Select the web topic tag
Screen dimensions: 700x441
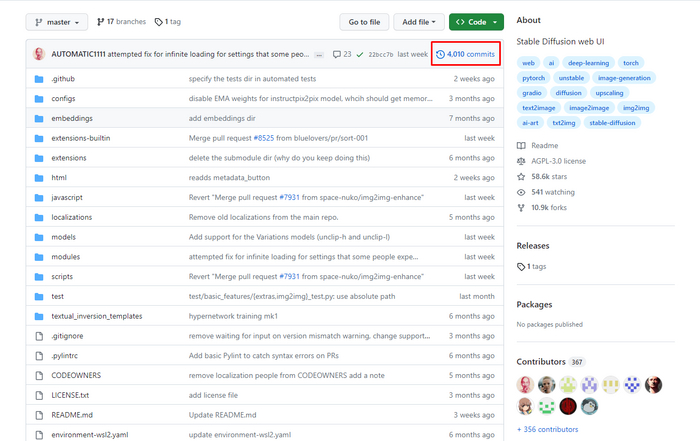pos(528,63)
